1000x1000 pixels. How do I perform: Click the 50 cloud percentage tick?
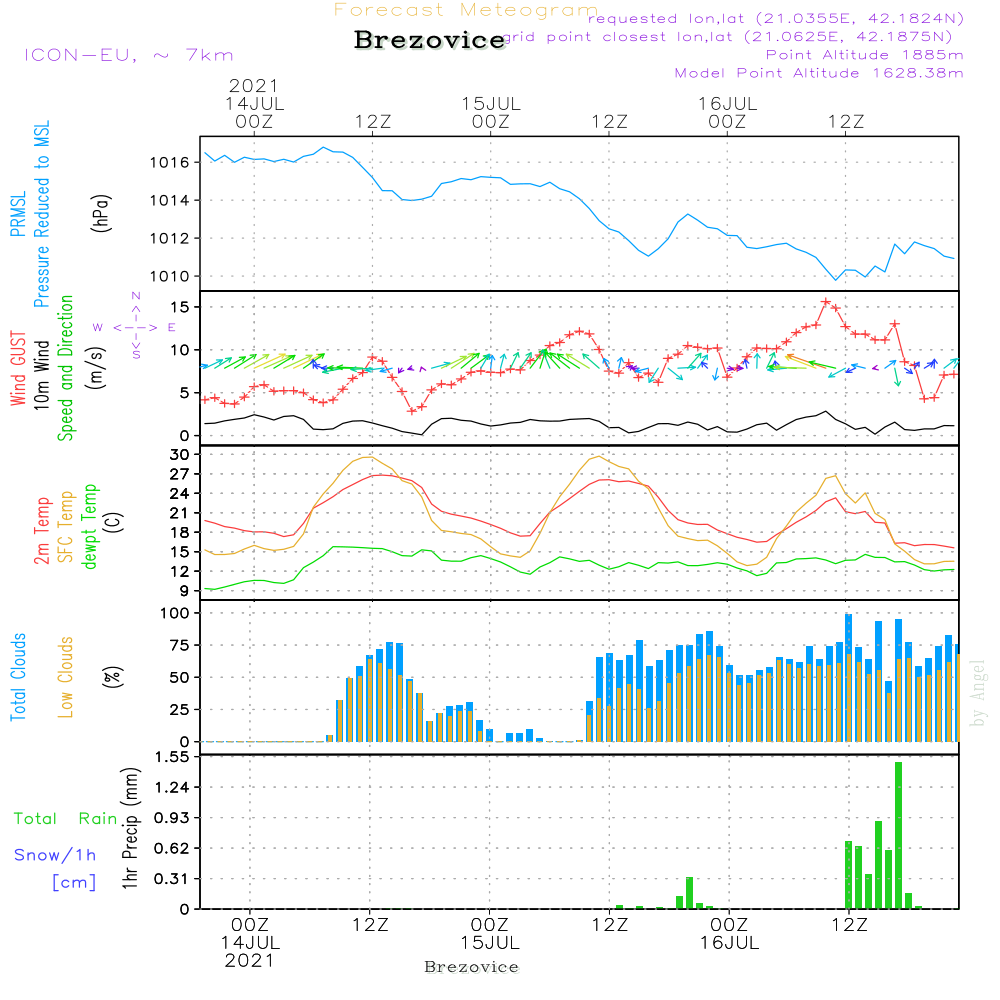(x=180, y=677)
